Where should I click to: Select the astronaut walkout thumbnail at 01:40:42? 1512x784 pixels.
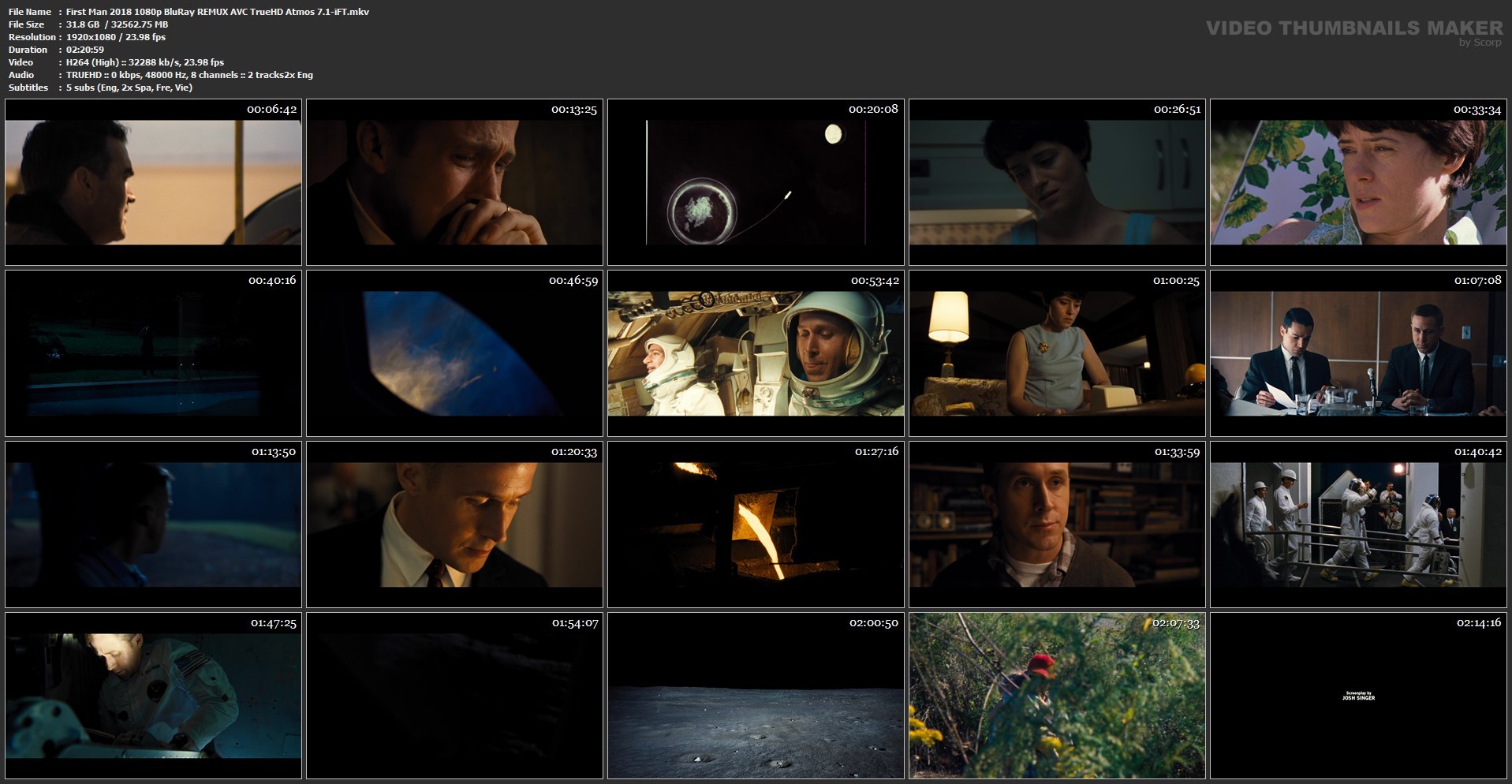click(1358, 525)
